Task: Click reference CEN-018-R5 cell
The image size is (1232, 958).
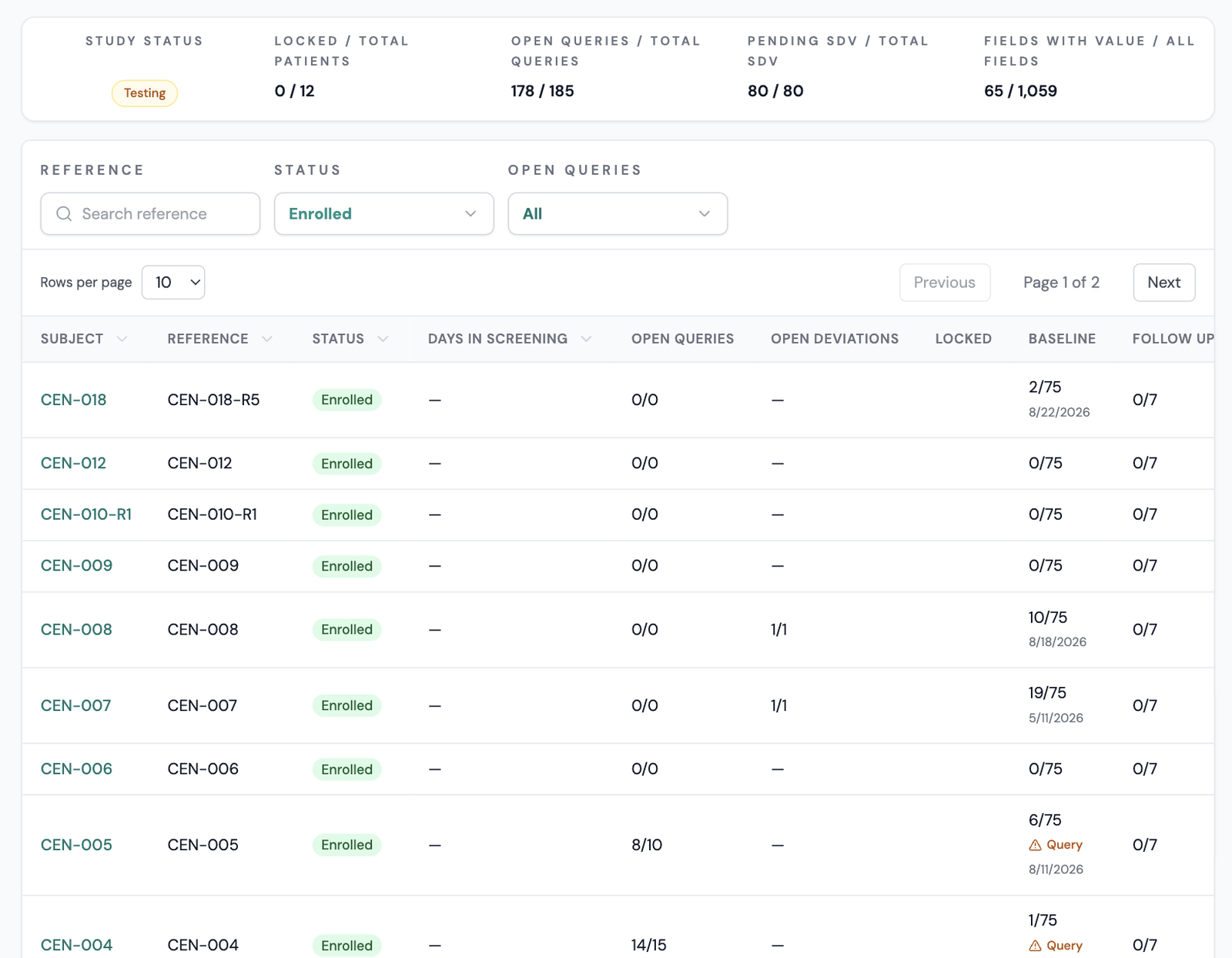Action: (213, 400)
